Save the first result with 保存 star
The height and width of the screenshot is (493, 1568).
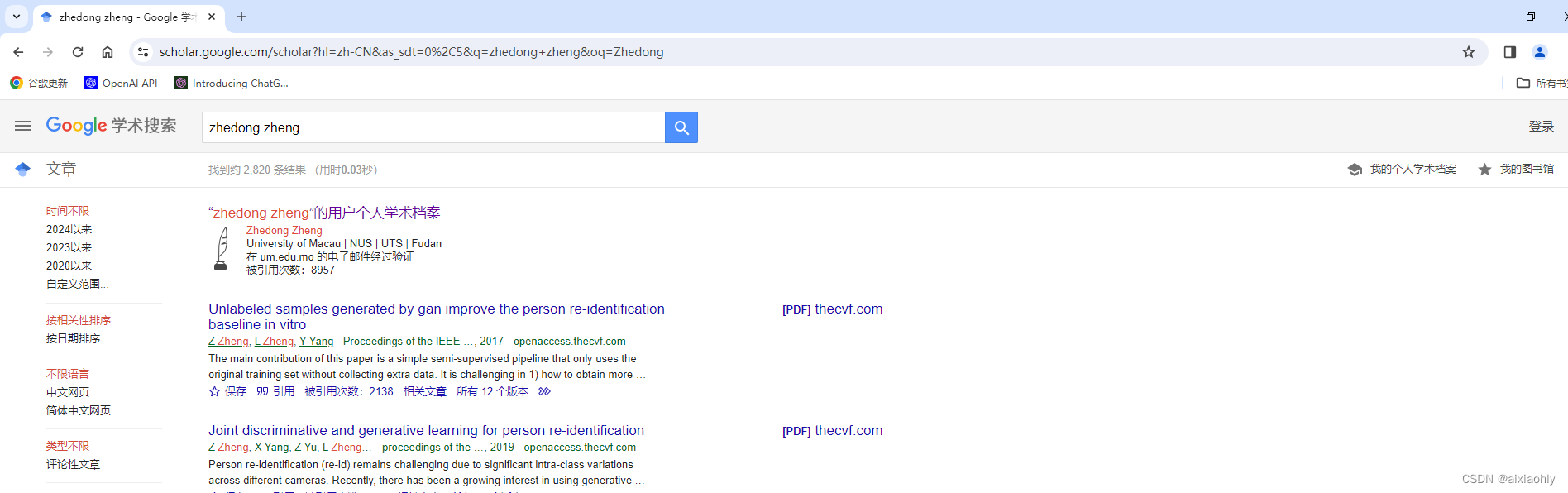(x=227, y=391)
